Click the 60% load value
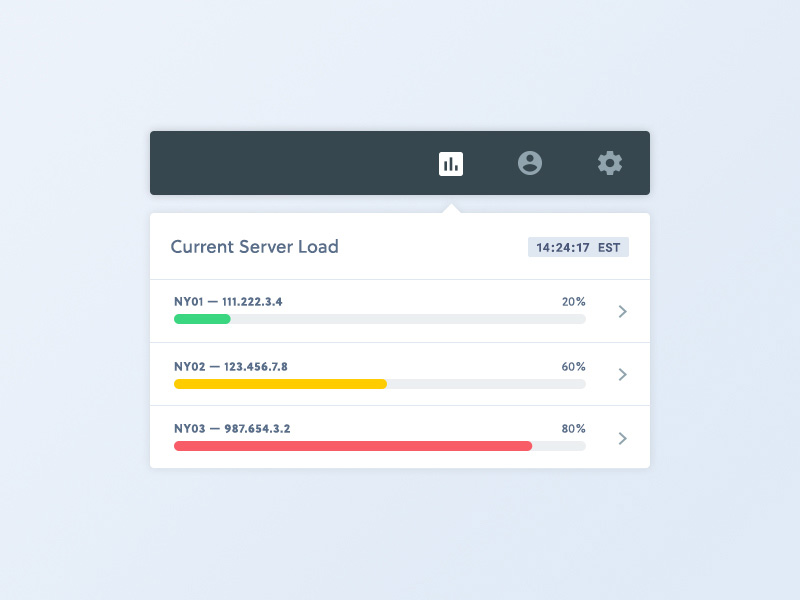 (x=573, y=366)
